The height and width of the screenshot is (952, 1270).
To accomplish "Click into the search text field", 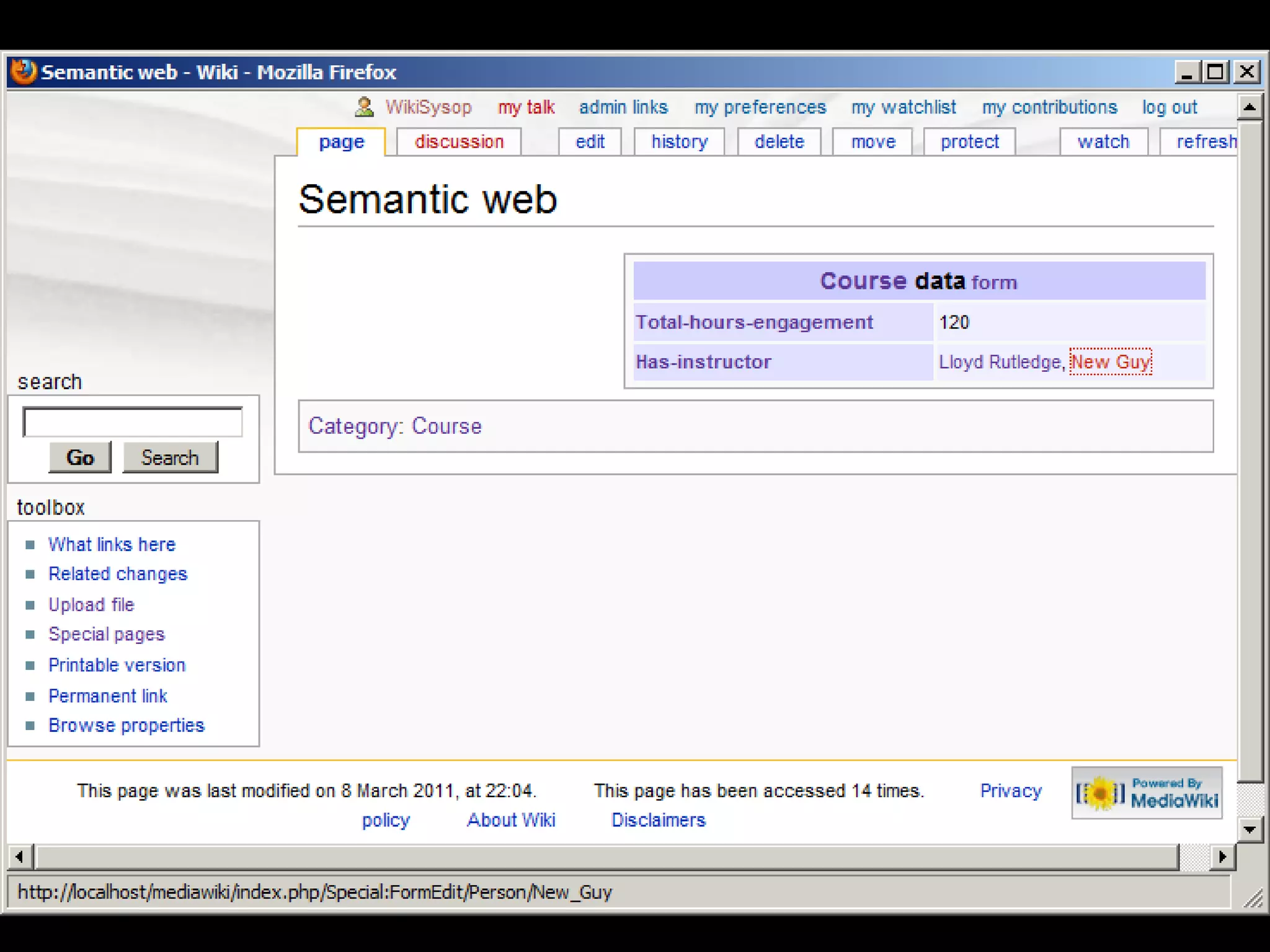I will click(133, 423).
